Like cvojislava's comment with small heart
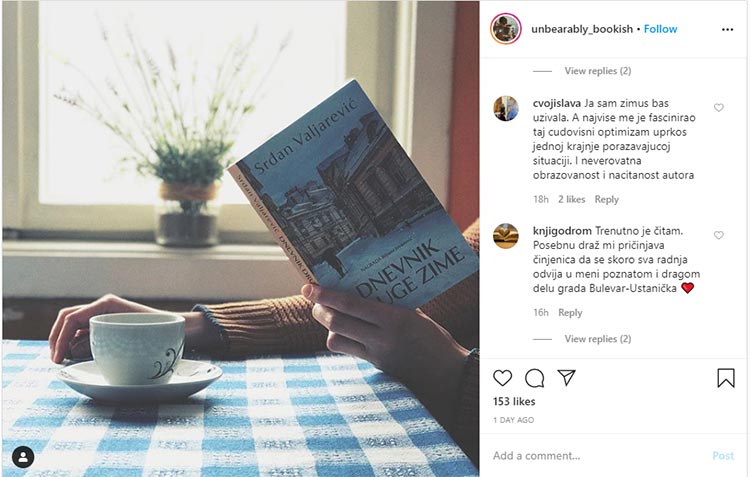Image resolution: width=750 pixels, height=477 pixels. click(x=718, y=108)
